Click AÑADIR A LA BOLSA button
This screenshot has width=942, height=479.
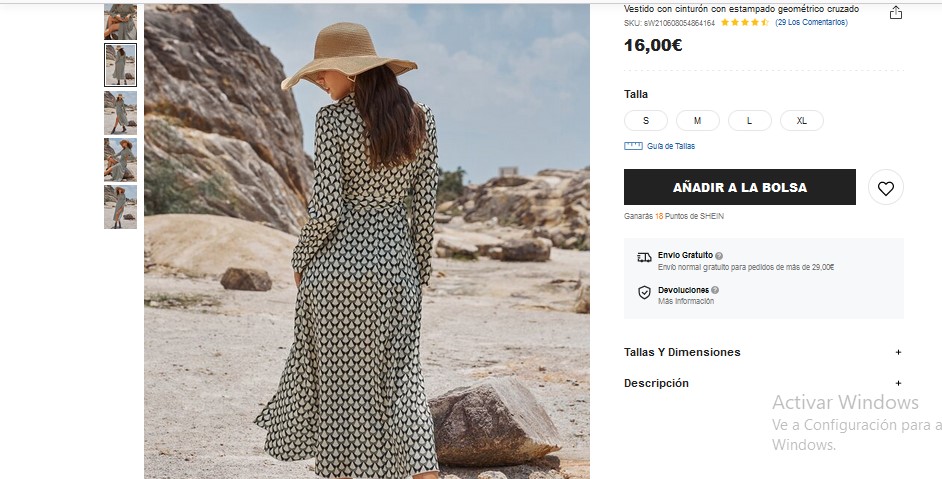pos(740,187)
